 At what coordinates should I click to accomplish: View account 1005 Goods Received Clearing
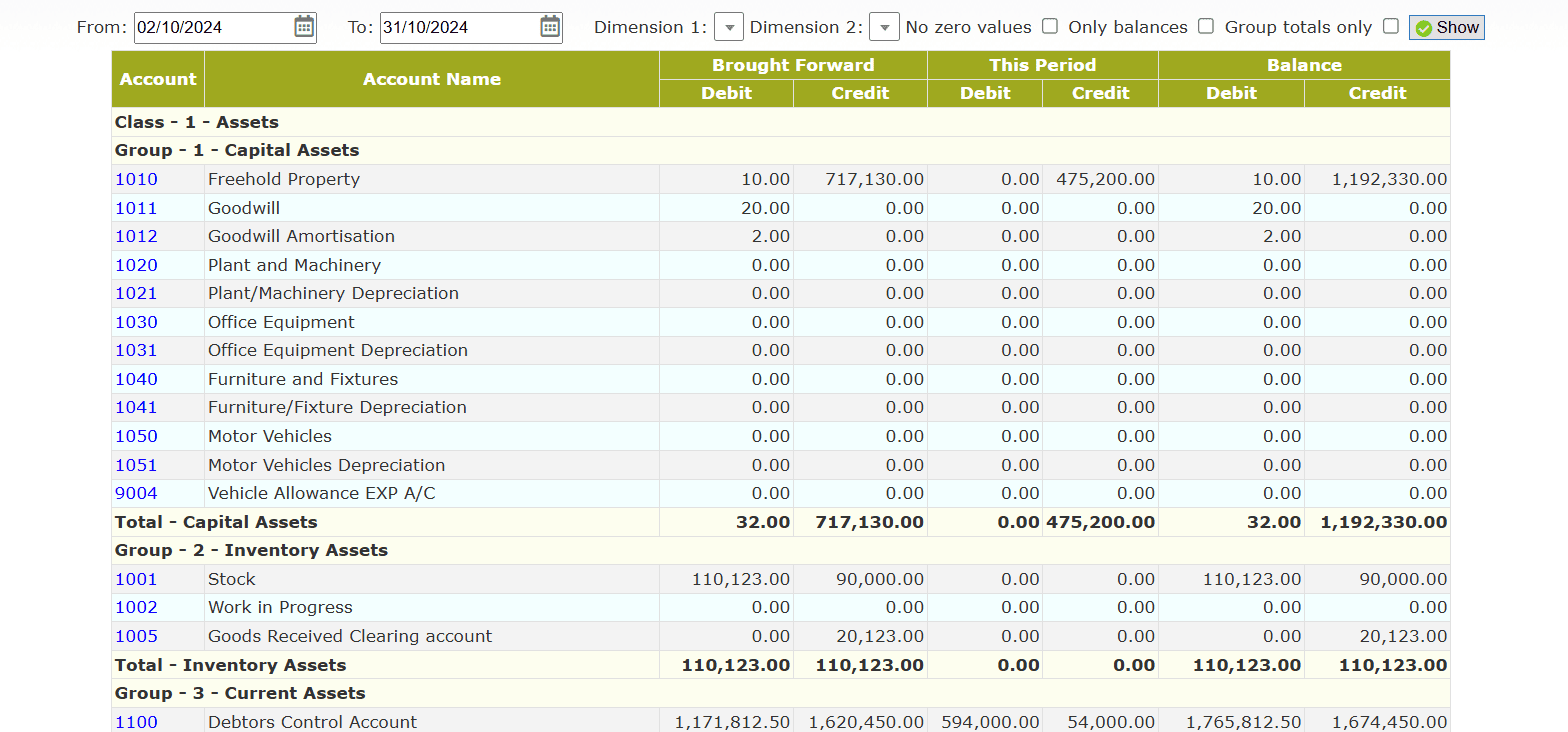(x=136, y=636)
